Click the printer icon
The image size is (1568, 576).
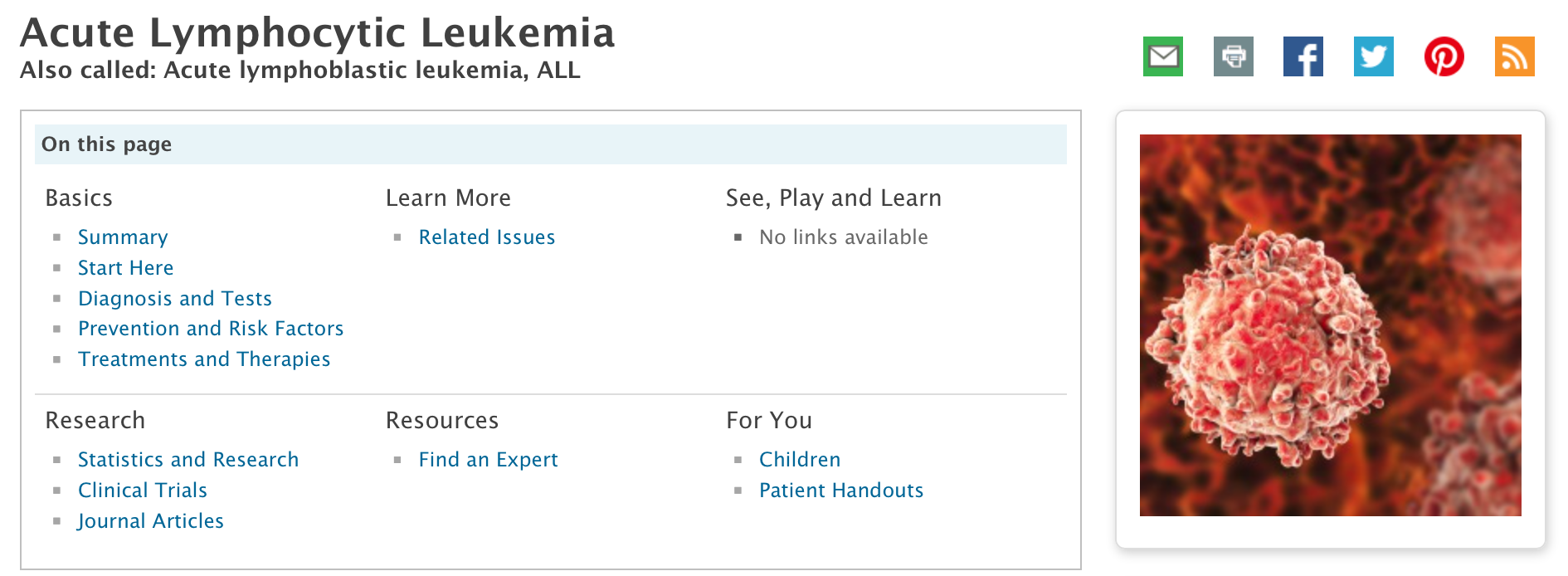click(1233, 56)
